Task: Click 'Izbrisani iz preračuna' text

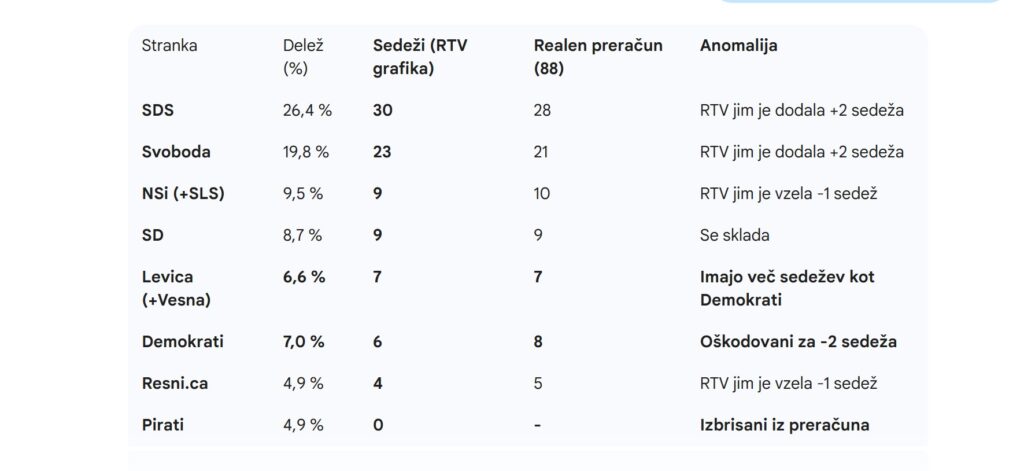Action: point(784,425)
